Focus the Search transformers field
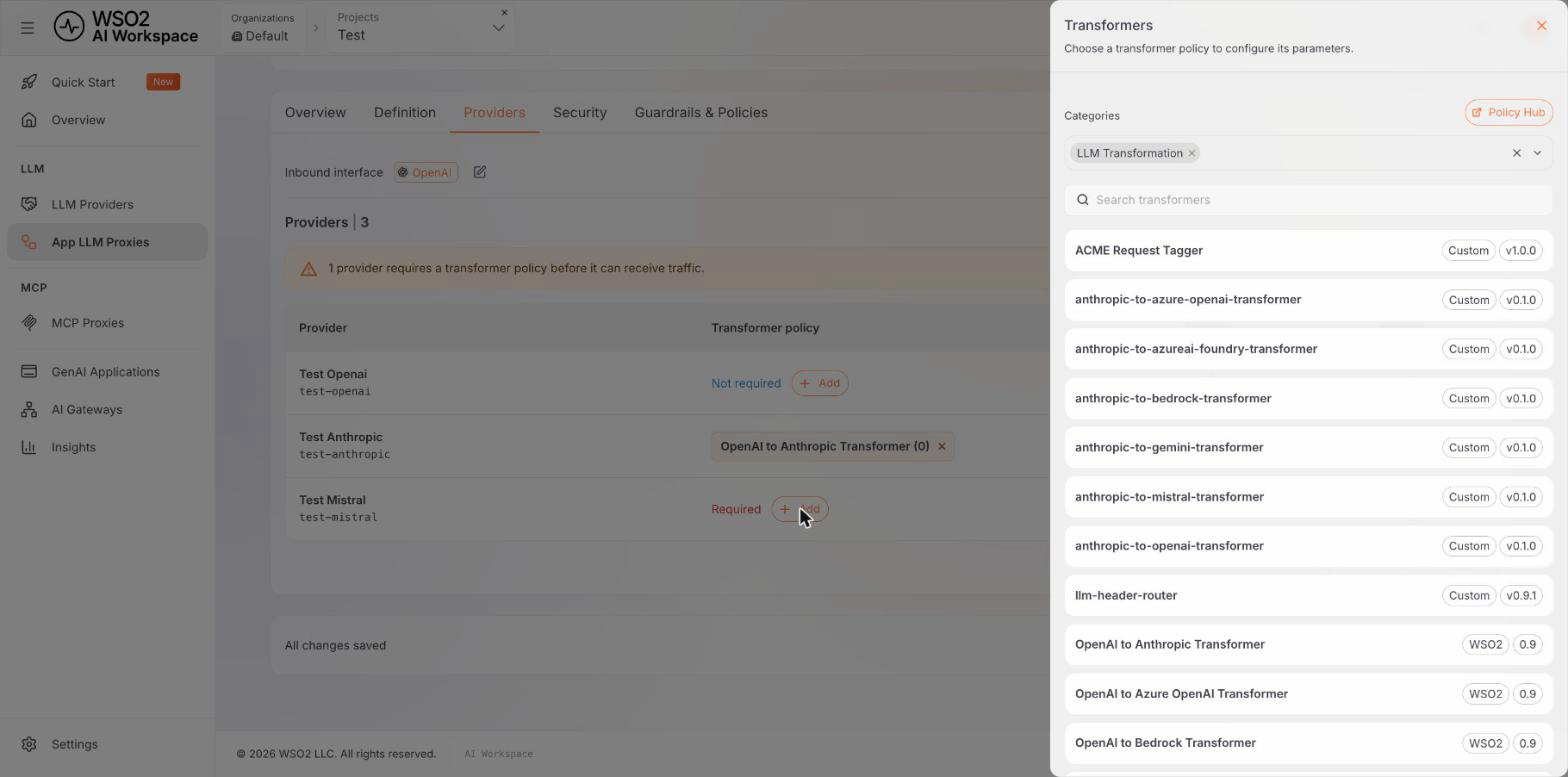 [x=1308, y=200]
